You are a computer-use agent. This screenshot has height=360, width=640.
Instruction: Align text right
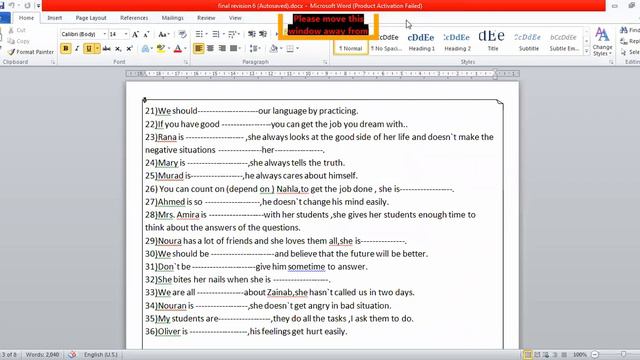point(222,49)
